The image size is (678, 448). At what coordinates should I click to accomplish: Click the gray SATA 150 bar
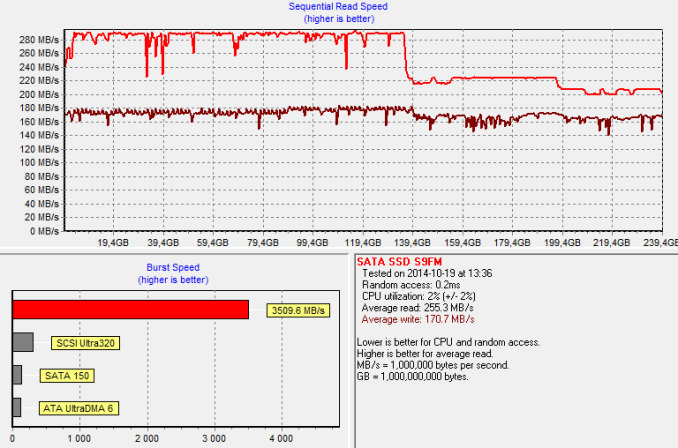tap(17, 375)
